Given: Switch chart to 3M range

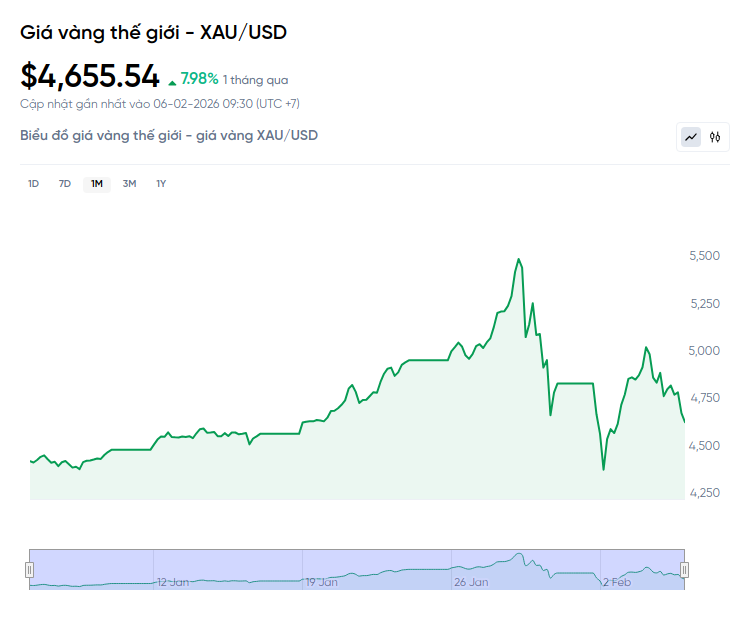Looking at the screenshot, I should [129, 183].
